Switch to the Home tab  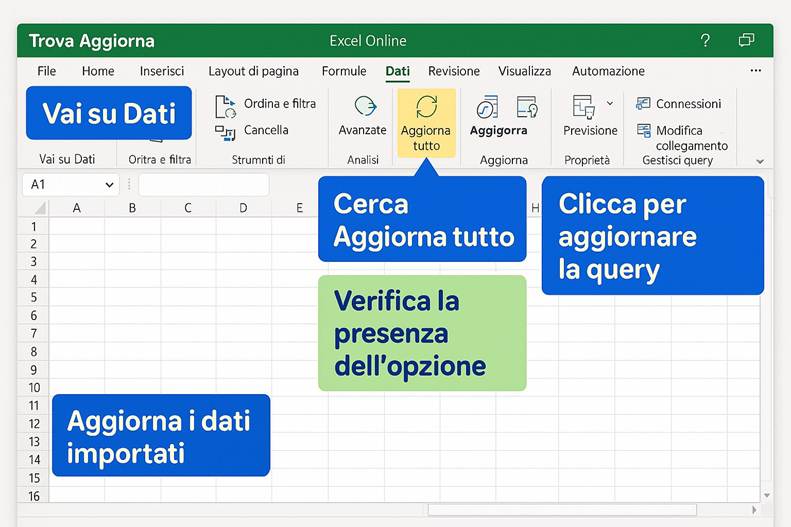pos(98,71)
